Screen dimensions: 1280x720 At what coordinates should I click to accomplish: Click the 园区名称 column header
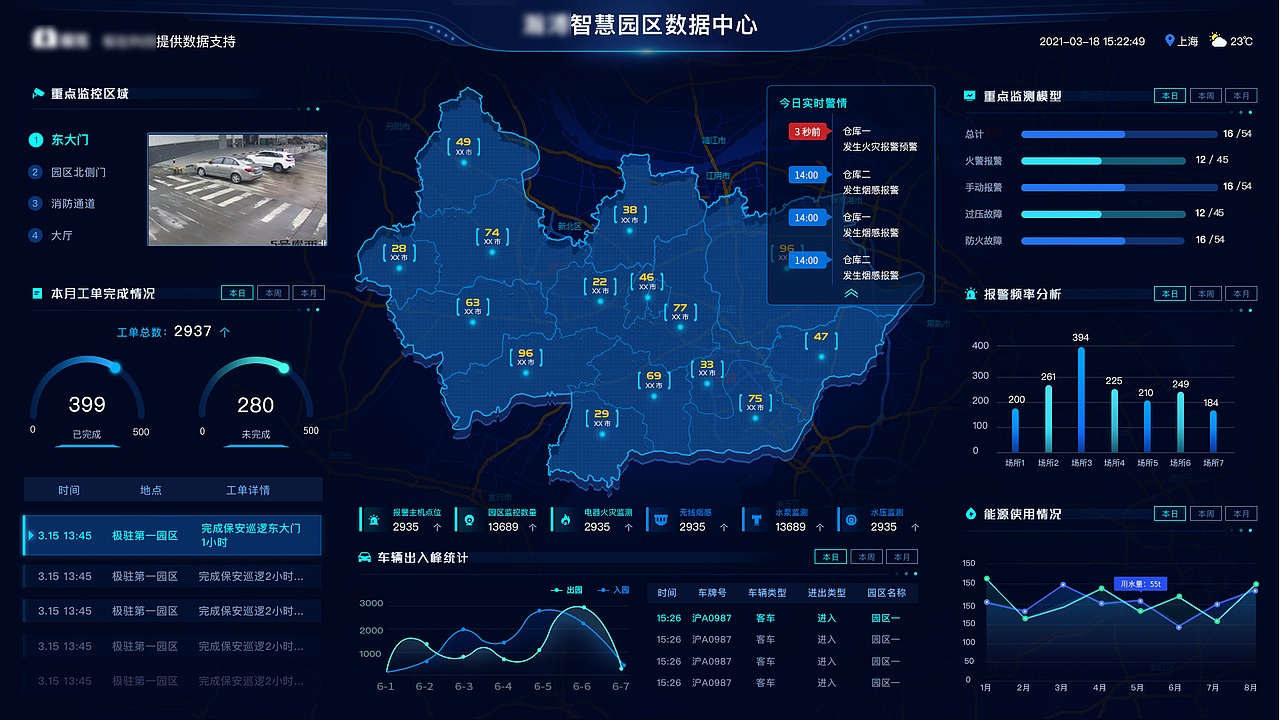[x=886, y=593]
